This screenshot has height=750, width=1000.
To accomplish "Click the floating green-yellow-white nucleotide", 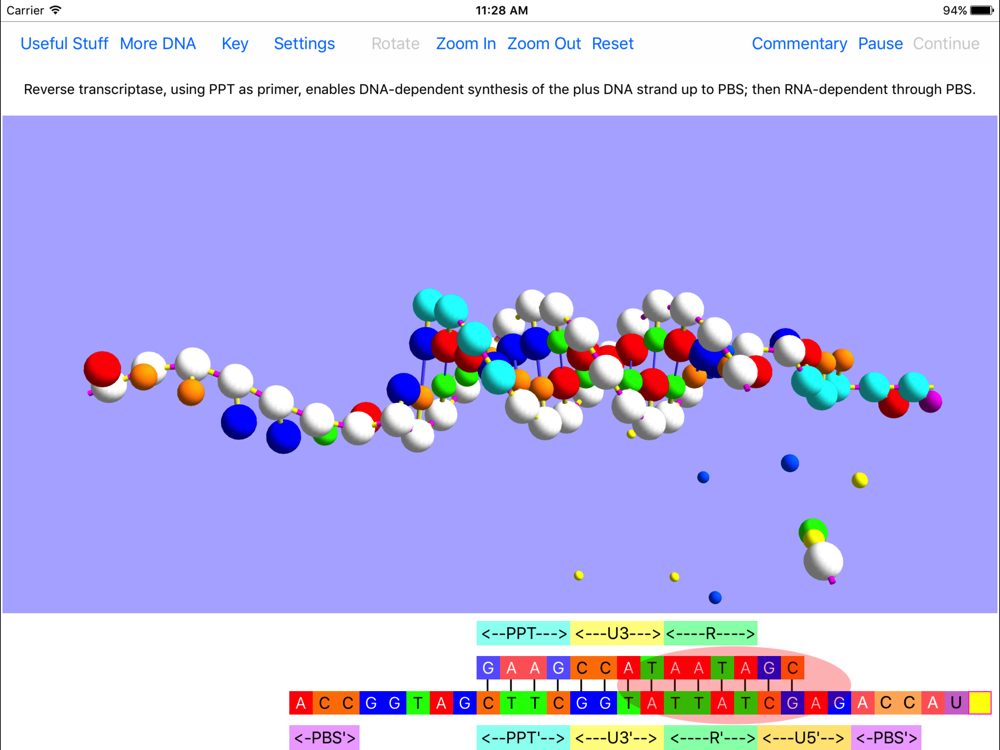I will click(820, 550).
